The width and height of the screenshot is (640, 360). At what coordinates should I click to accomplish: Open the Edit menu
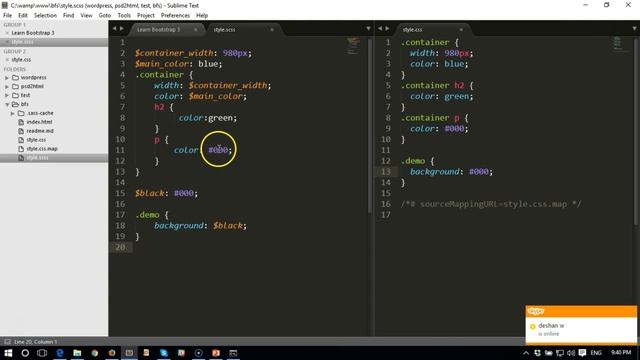click(23, 16)
